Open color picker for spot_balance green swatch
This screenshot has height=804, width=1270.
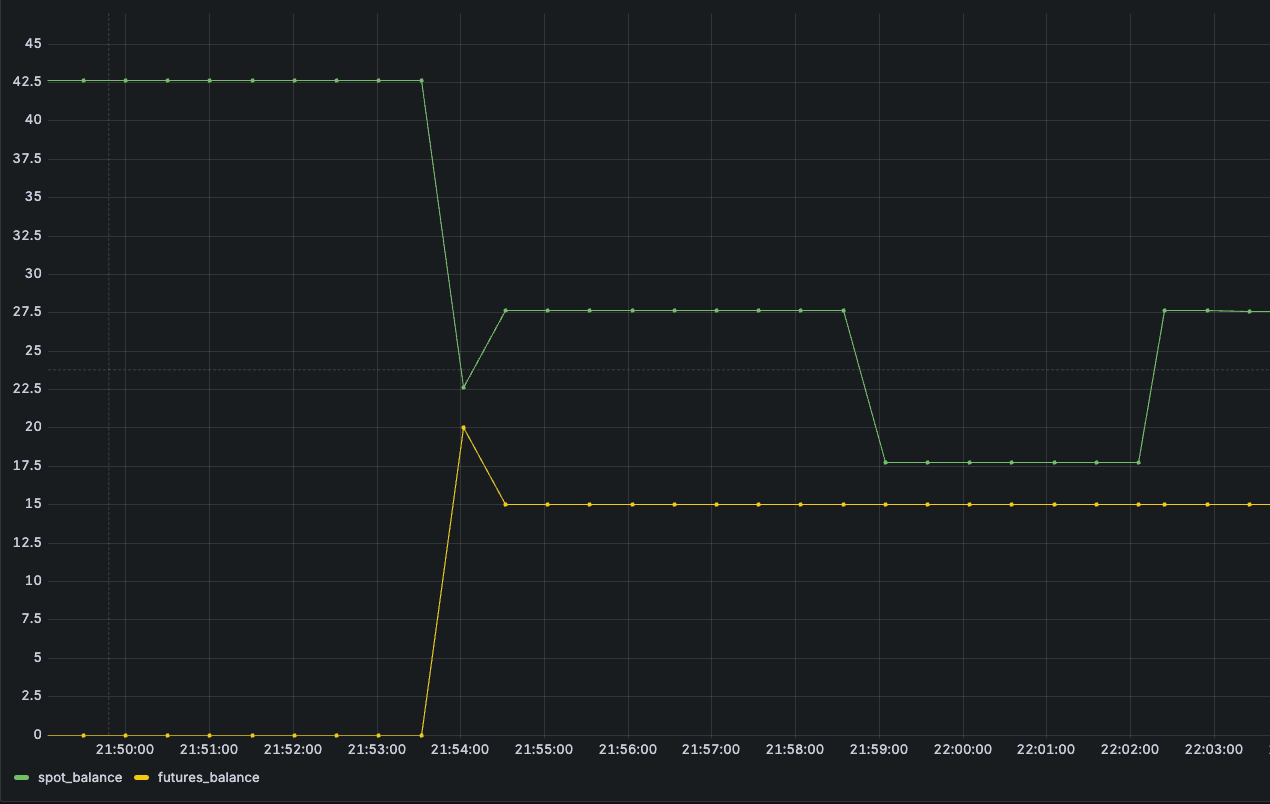tap(22, 777)
